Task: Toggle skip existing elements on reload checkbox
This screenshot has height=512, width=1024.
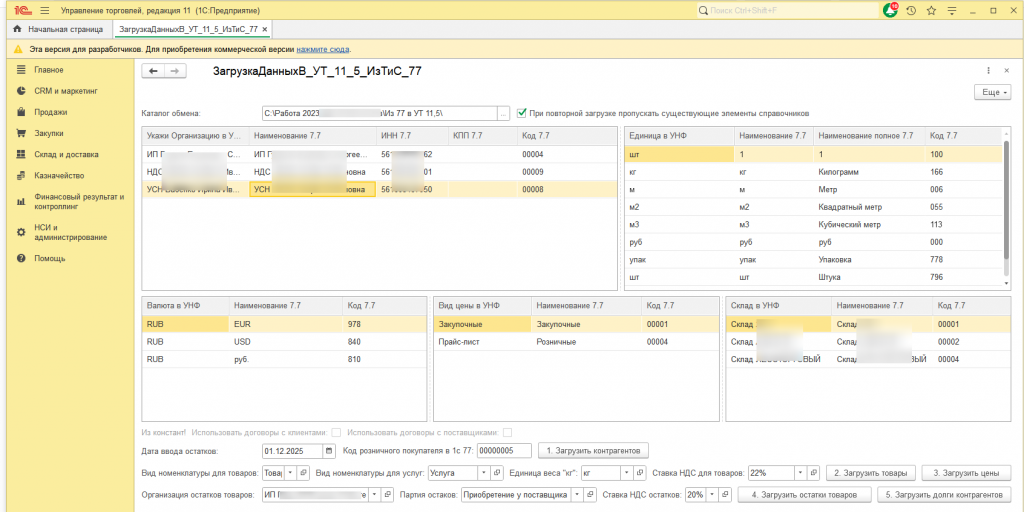Action: (x=522, y=113)
